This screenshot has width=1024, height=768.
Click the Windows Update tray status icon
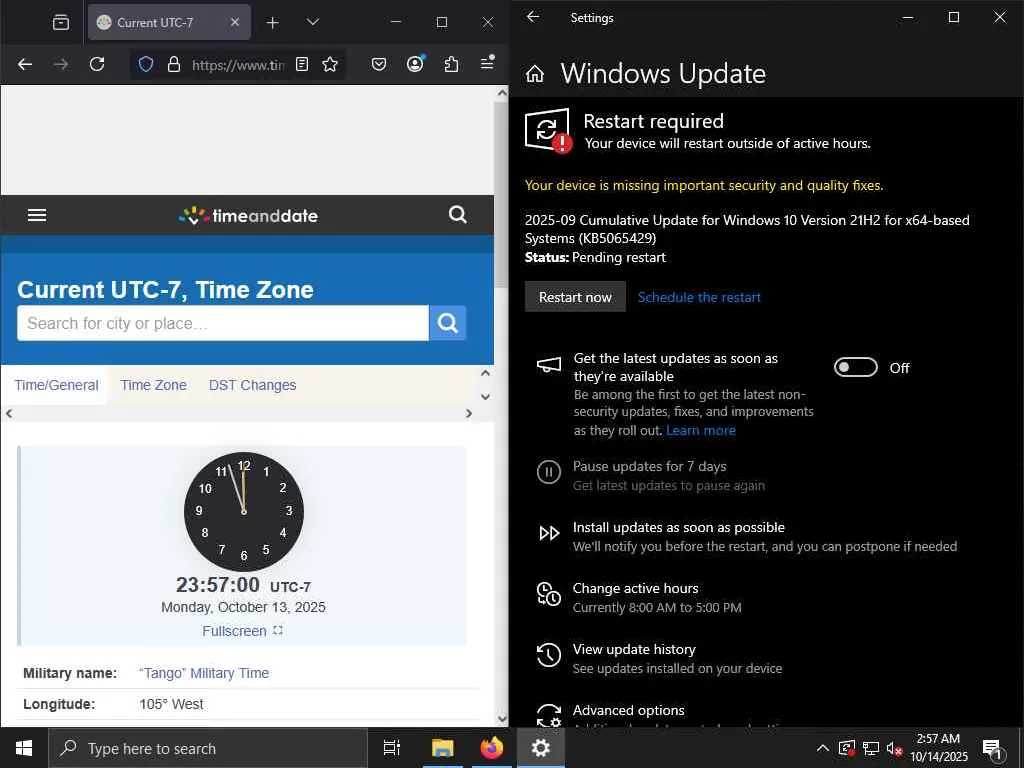847,748
